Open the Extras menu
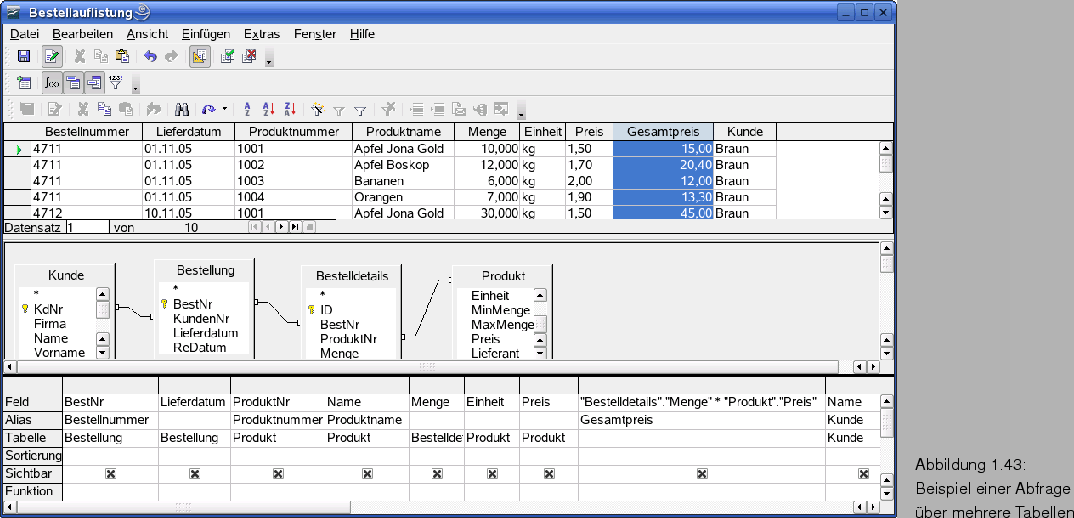Screen dimensions: 1074x518 (262, 34)
